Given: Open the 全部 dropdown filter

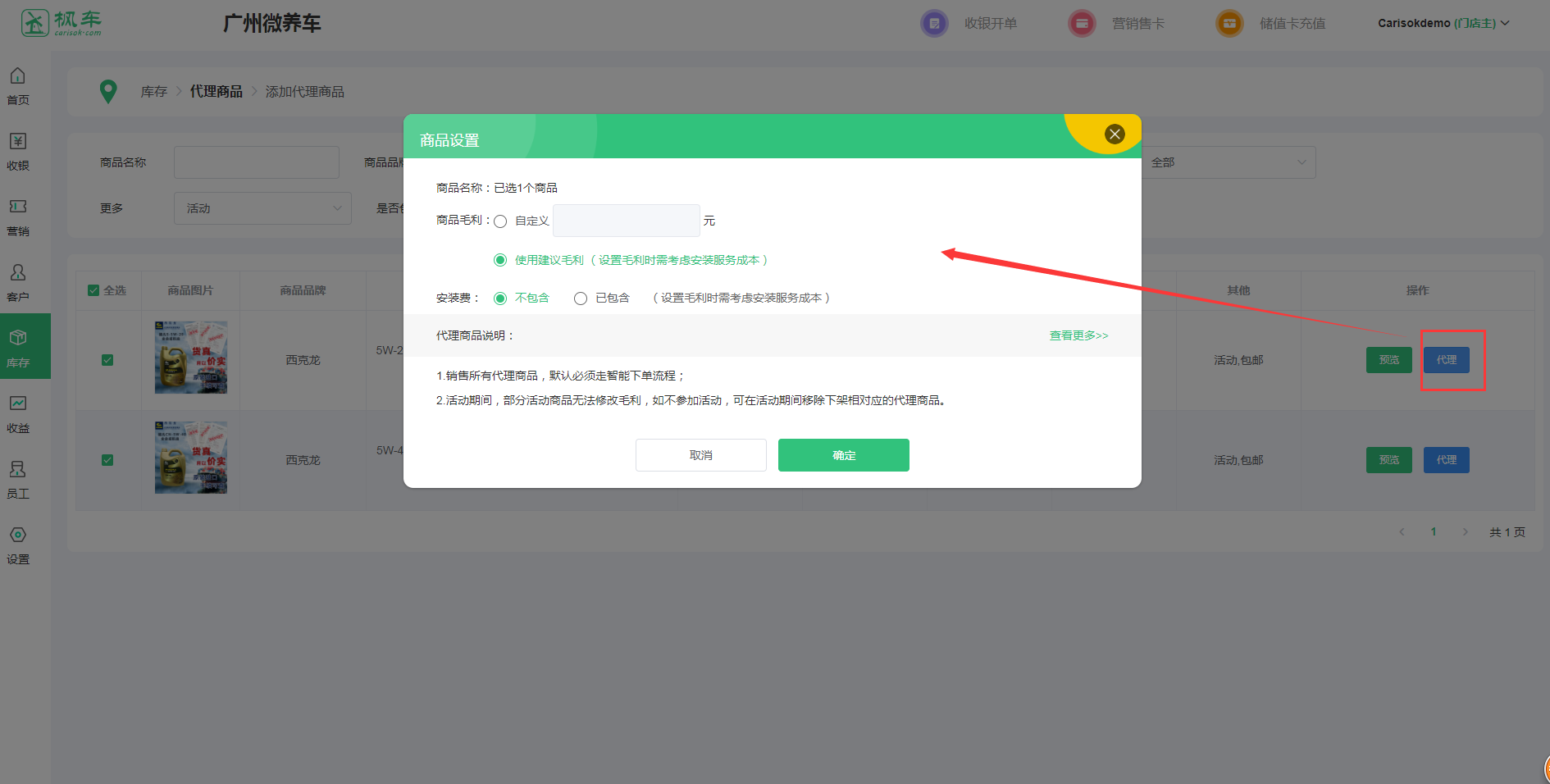Looking at the screenshot, I should pyautogui.click(x=1228, y=162).
